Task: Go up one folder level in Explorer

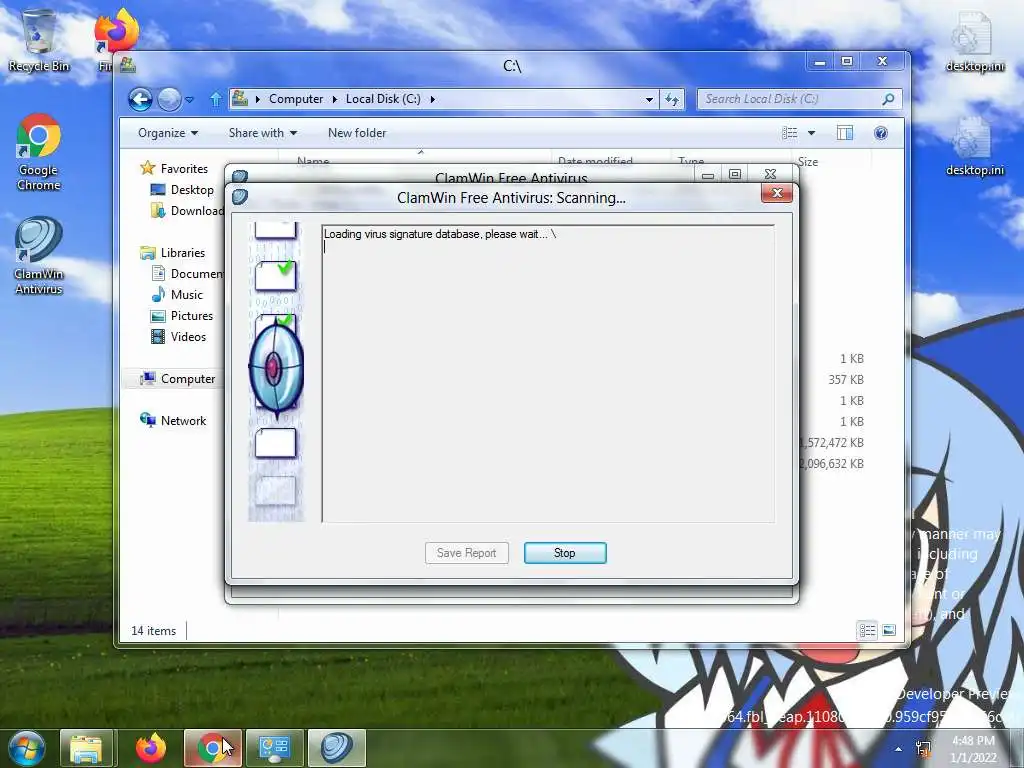Action: (x=216, y=99)
